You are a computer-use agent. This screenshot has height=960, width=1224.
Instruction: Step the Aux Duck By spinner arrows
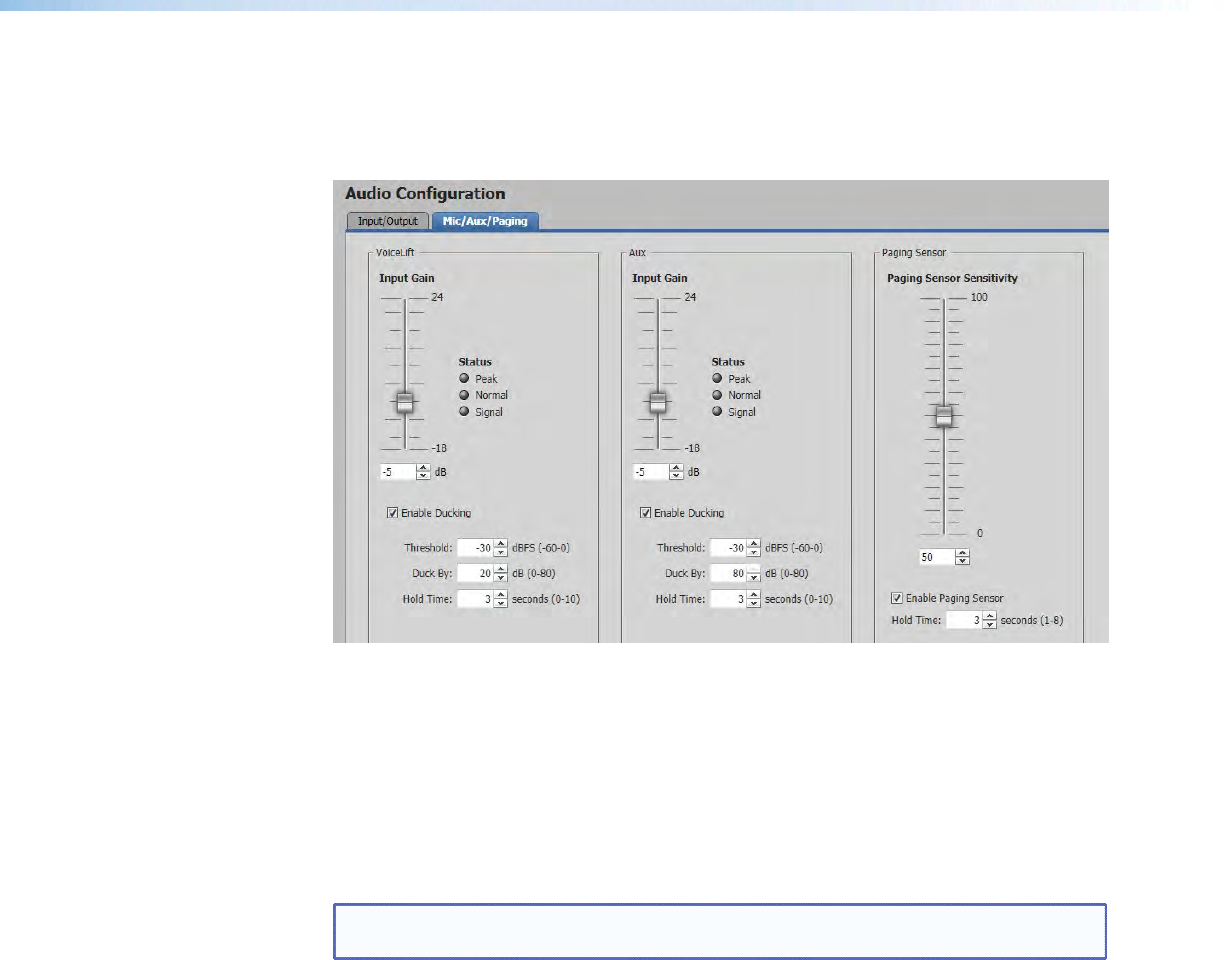tap(754, 574)
